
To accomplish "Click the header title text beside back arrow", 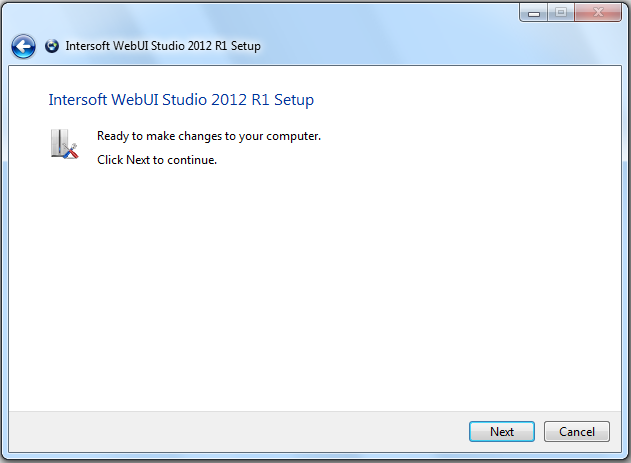I will (x=162, y=46).
